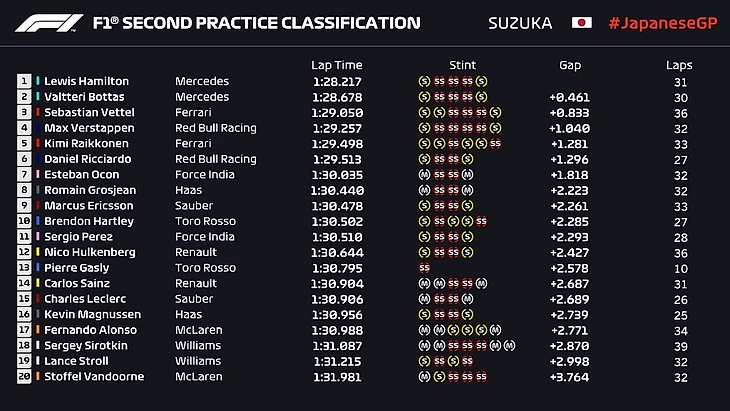Click last tyre icon in Sirotkin's stint

pyautogui.click(x=509, y=345)
